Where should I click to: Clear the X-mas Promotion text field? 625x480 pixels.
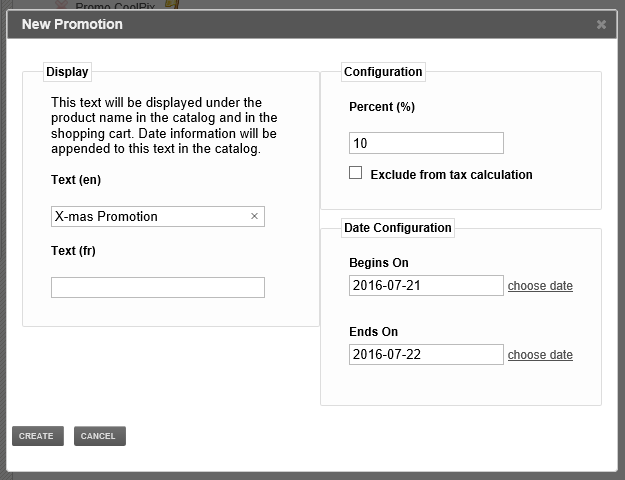[x=254, y=216]
